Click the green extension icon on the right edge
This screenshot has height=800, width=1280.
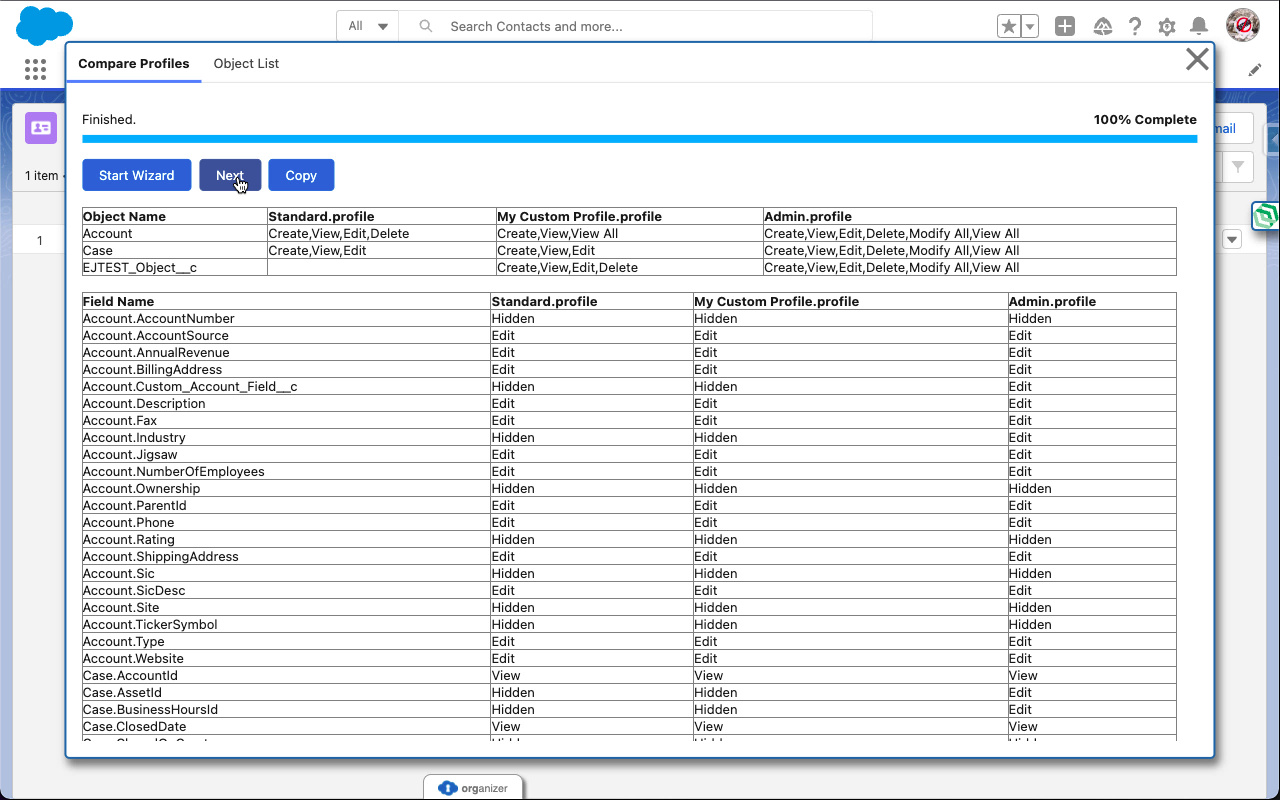point(1266,216)
